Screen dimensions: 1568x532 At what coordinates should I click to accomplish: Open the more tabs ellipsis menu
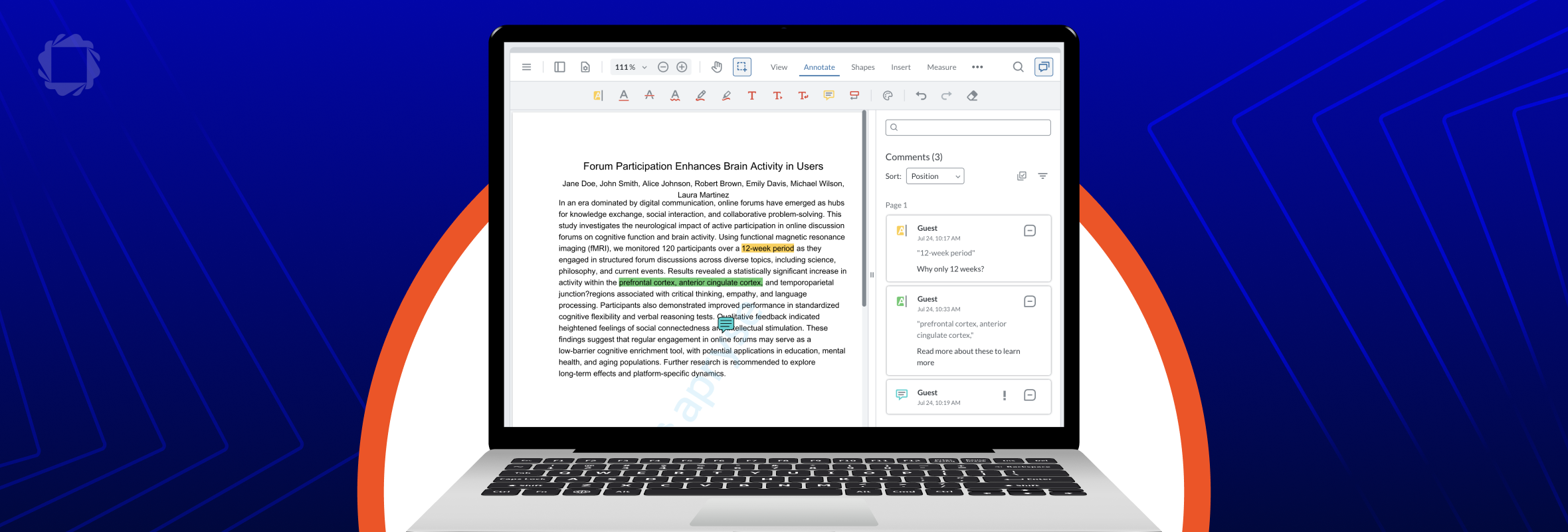coord(977,67)
